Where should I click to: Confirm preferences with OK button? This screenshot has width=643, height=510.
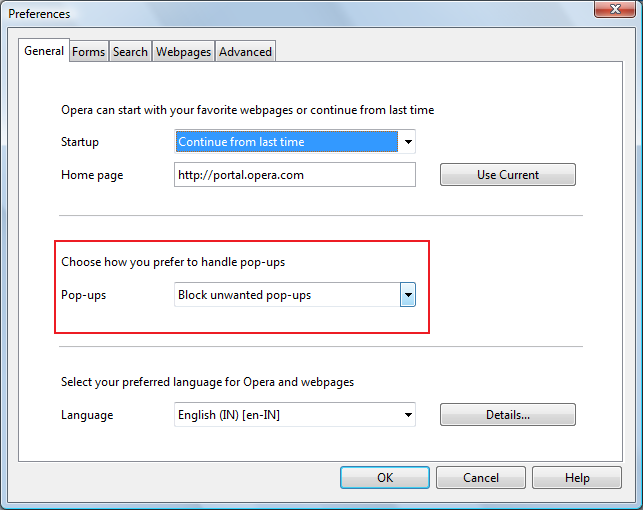pyautogui.click(x=385, y=478)
